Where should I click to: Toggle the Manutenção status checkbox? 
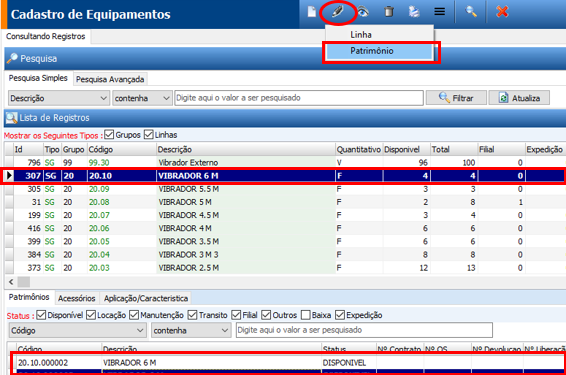coord(134,315)
